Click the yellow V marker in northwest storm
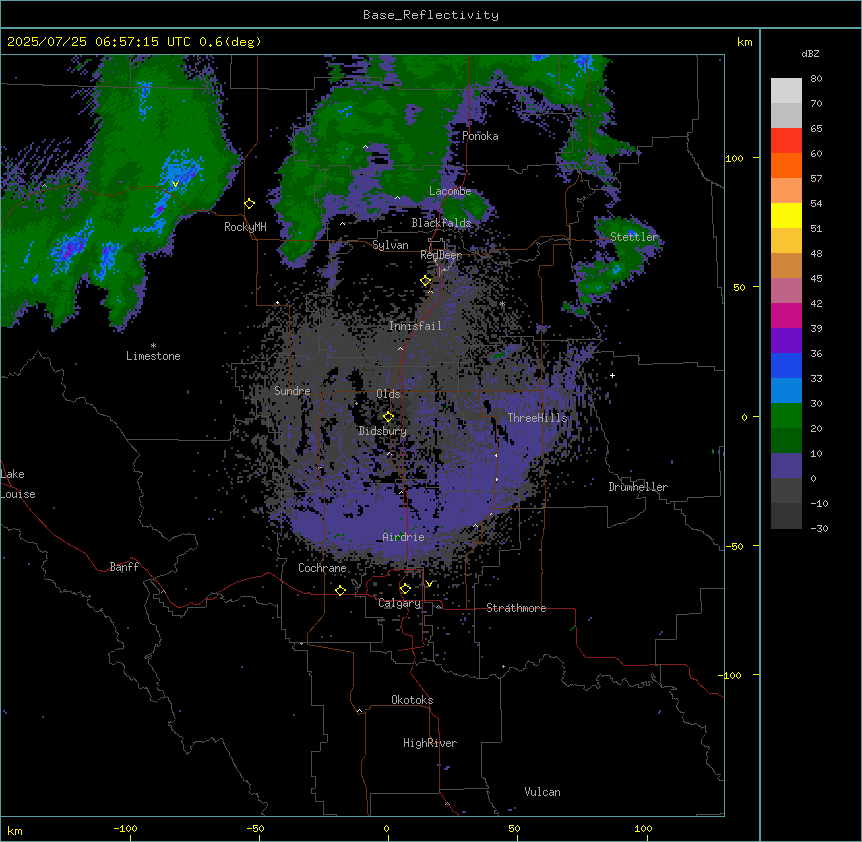The height and width of the screenshot is (842, 862). click(x=175, y=184)
